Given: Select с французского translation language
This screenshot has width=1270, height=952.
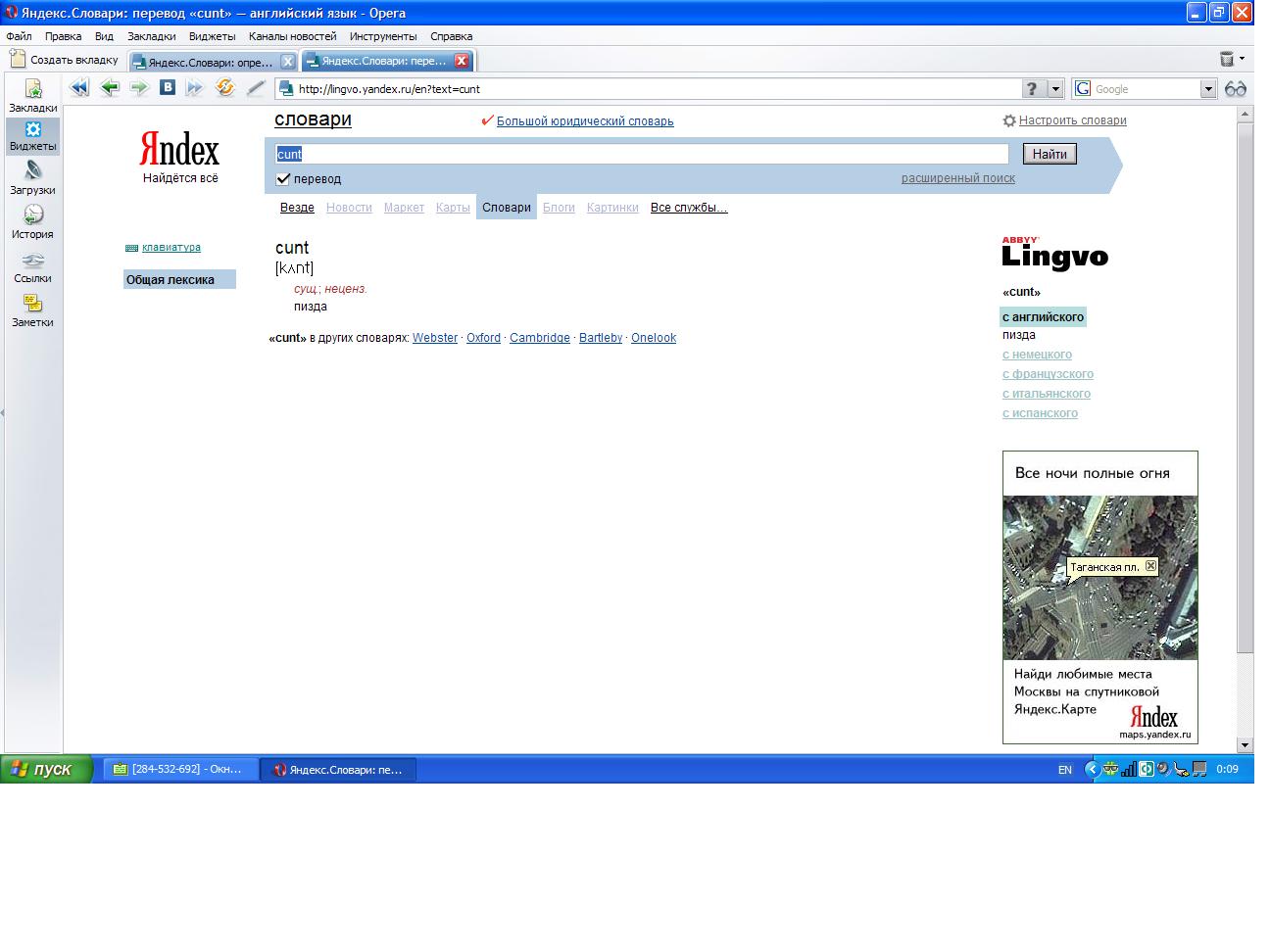Looking at the screenshot, I should [1048, 374].
